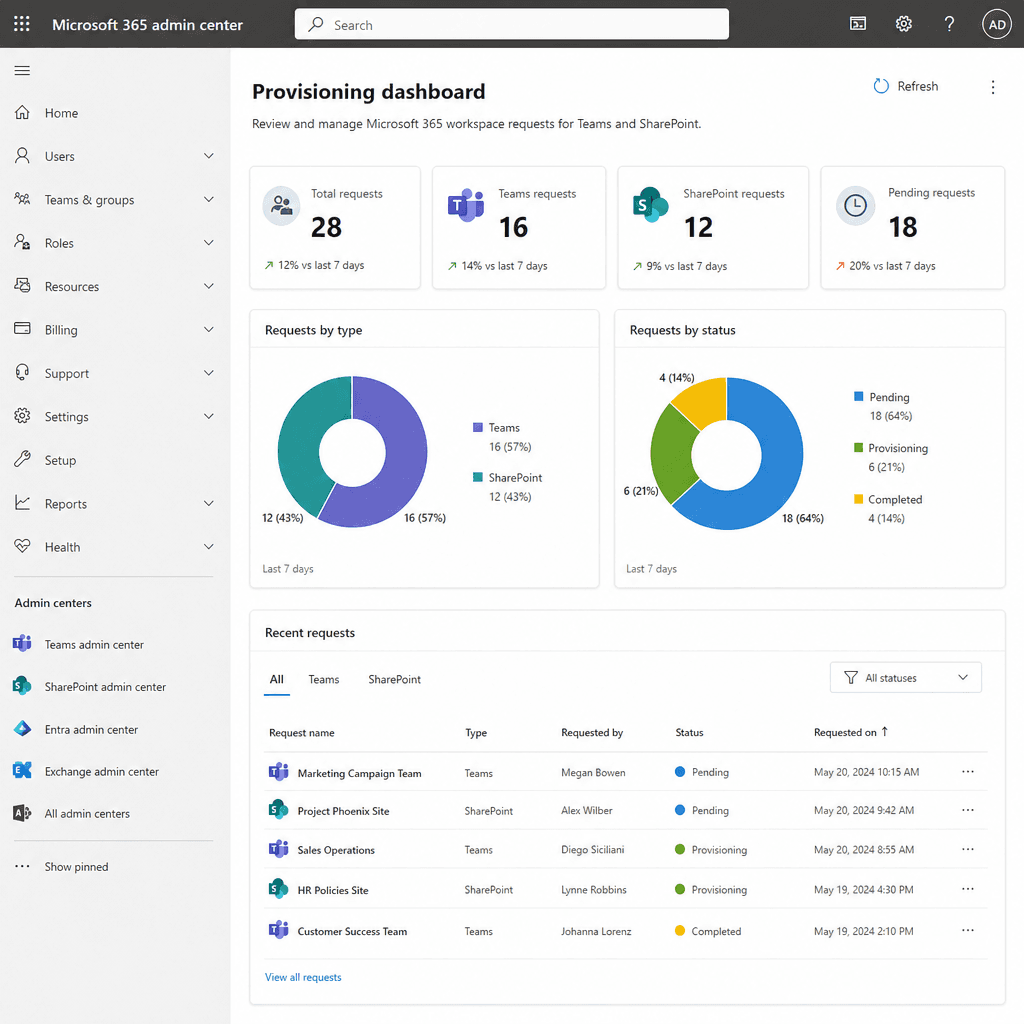Screen dimensions: 1024x1024
Task: Click the Show pinned ellipsis icon
Action: [x=22, y=866]
